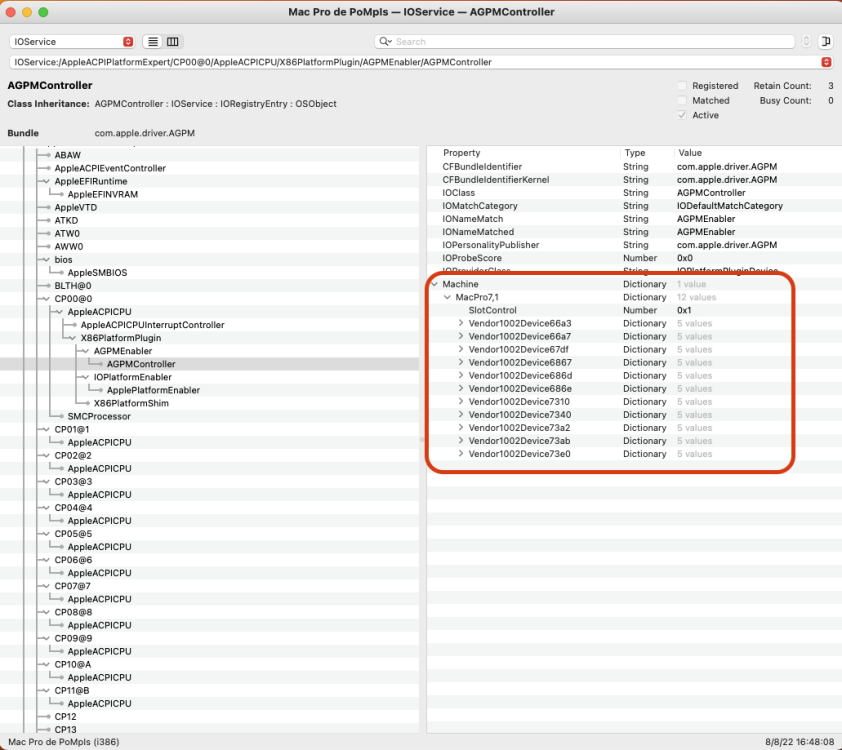Click the green zoom window button
This screenshot has height=750, width=842.
click(x=43, y=12)
